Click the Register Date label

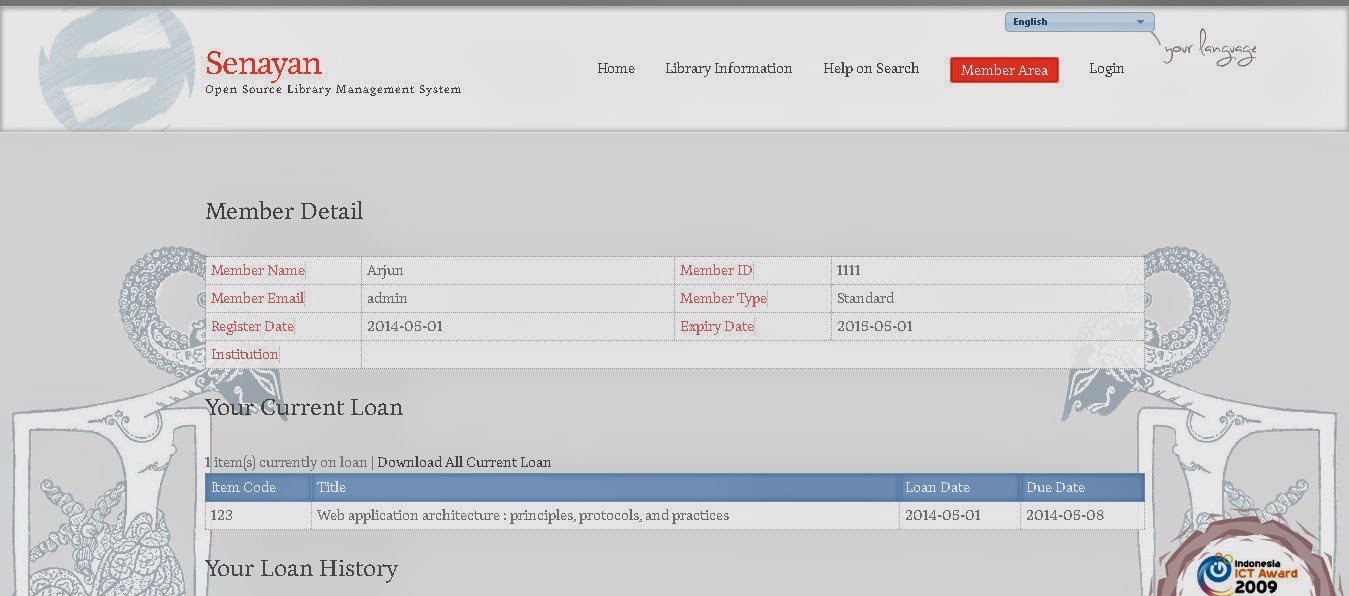pyautogui.click(x=252, y=326)
